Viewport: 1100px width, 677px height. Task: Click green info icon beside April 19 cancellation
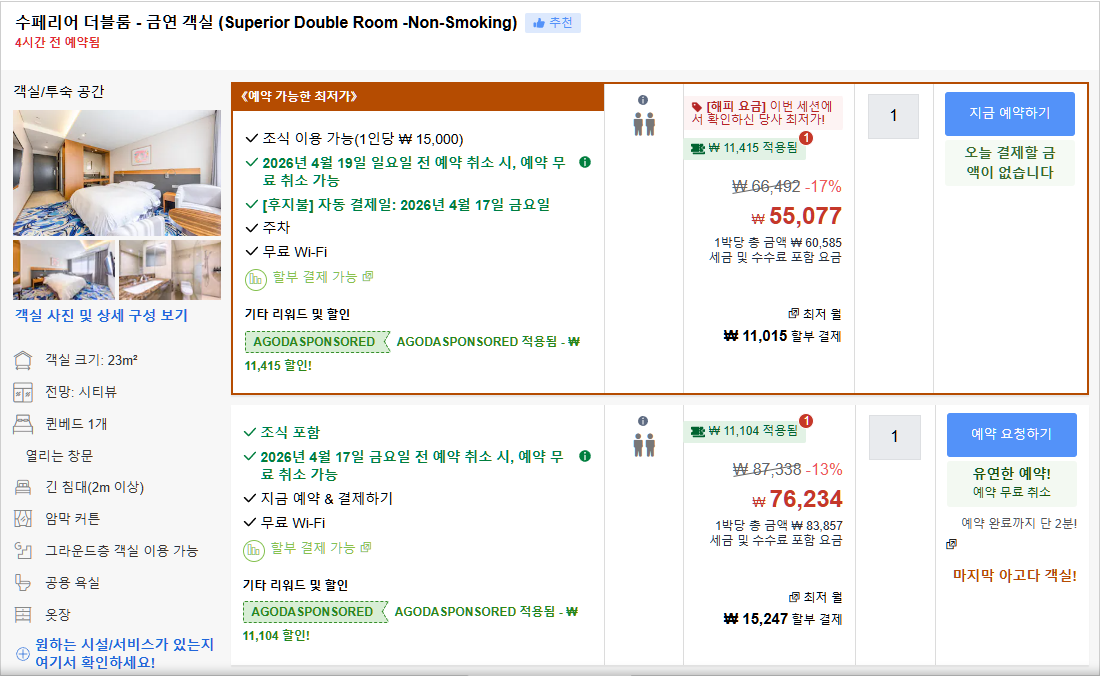pos(585,162)
